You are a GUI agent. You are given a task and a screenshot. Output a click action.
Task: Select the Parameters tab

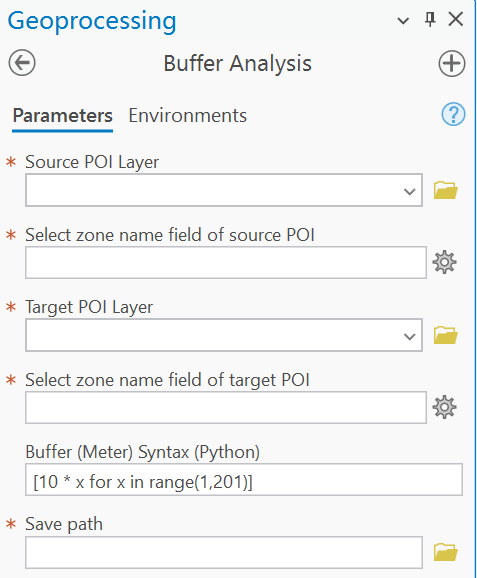click(62, 116)
